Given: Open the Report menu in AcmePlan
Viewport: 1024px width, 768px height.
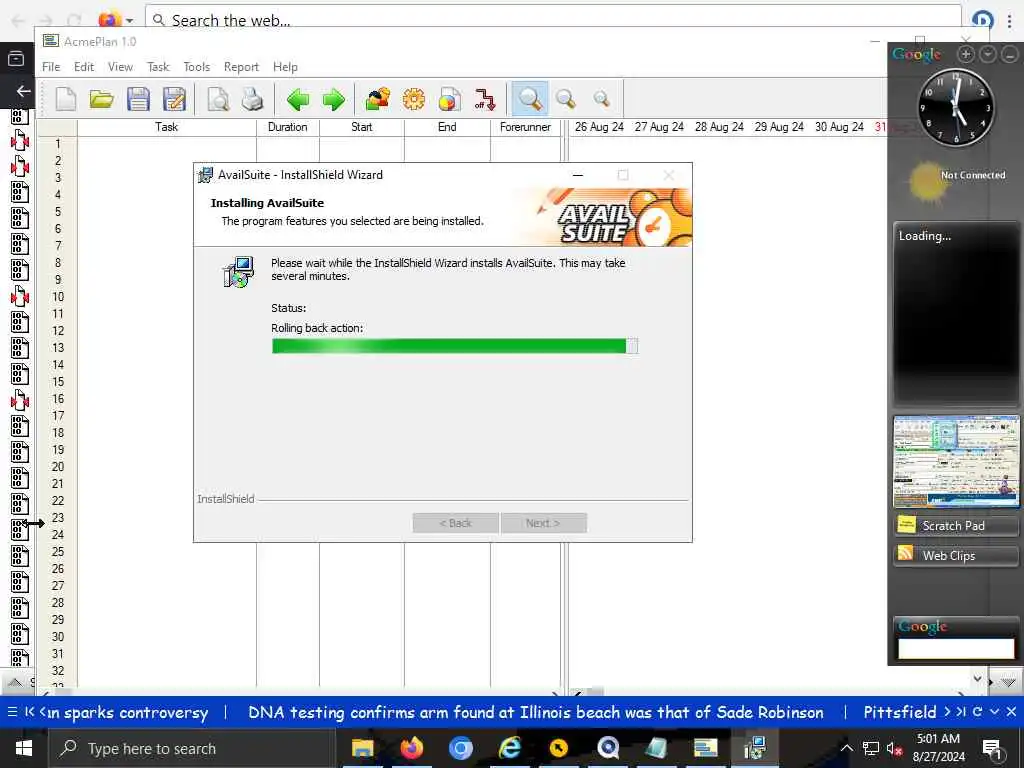Looking at the screenshot, I should (241, 67).
